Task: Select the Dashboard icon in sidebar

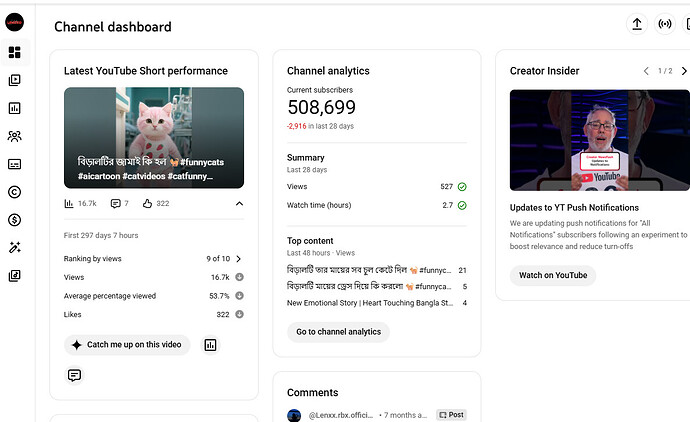Action: [x=15, y=52]
